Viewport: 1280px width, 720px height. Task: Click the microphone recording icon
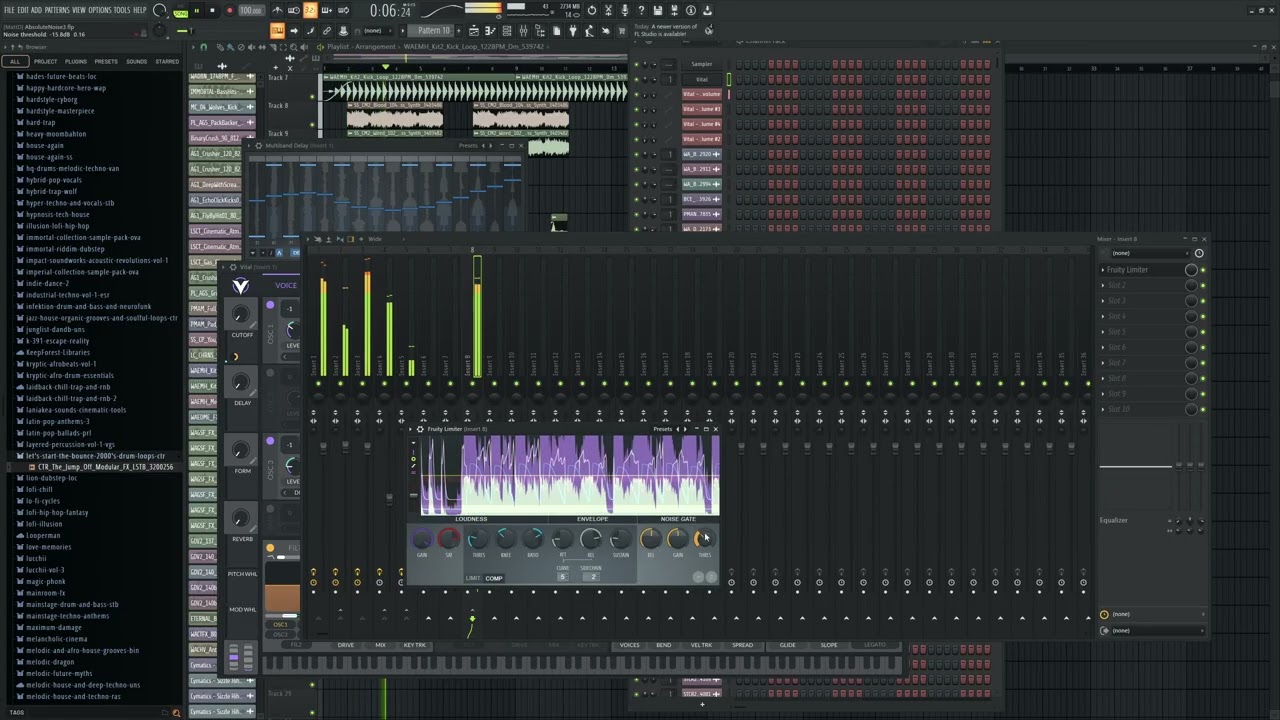point(624,10)
